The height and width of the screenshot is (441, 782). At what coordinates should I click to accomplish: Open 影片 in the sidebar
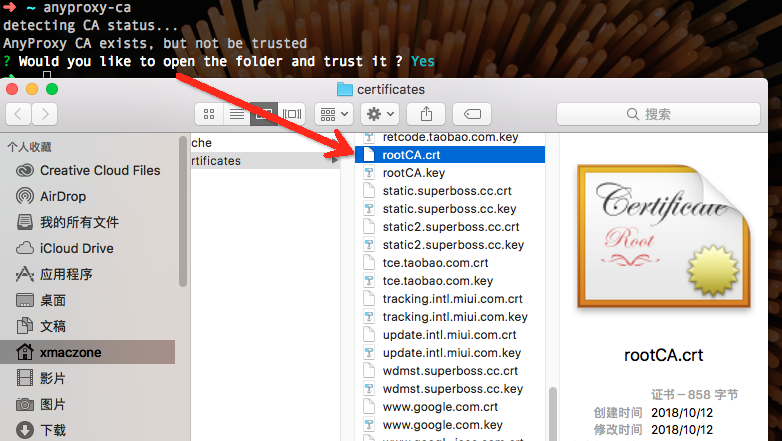[88, 378]
